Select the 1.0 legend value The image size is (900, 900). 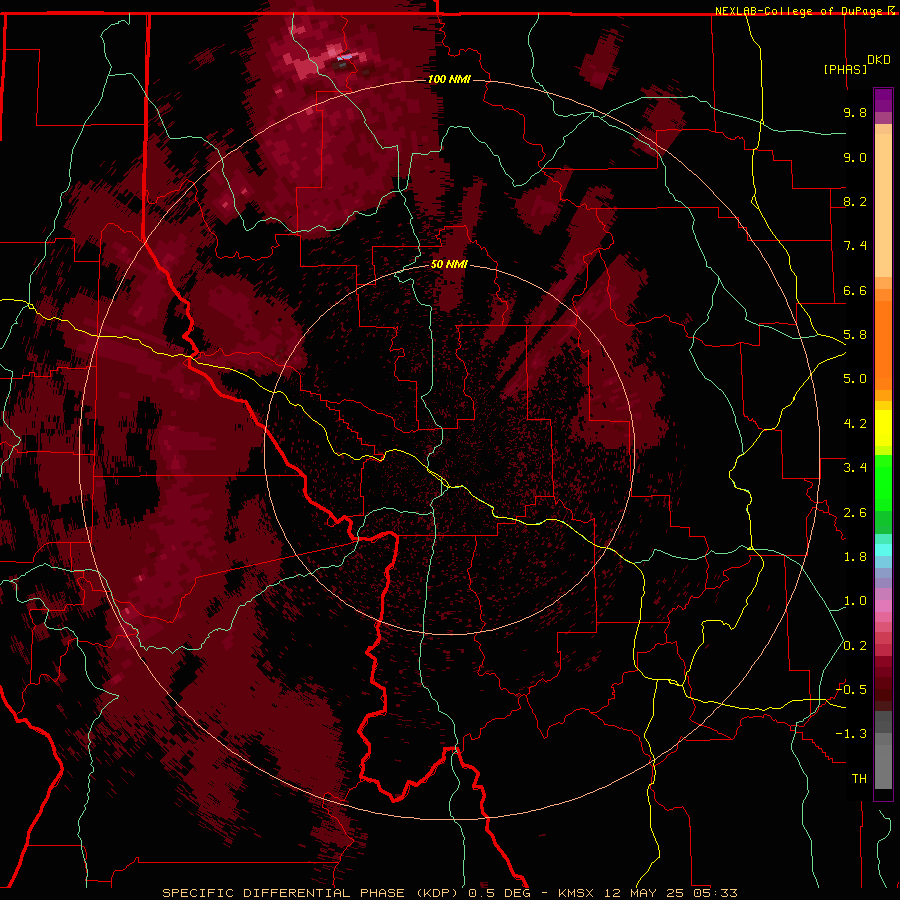(855, 601)
